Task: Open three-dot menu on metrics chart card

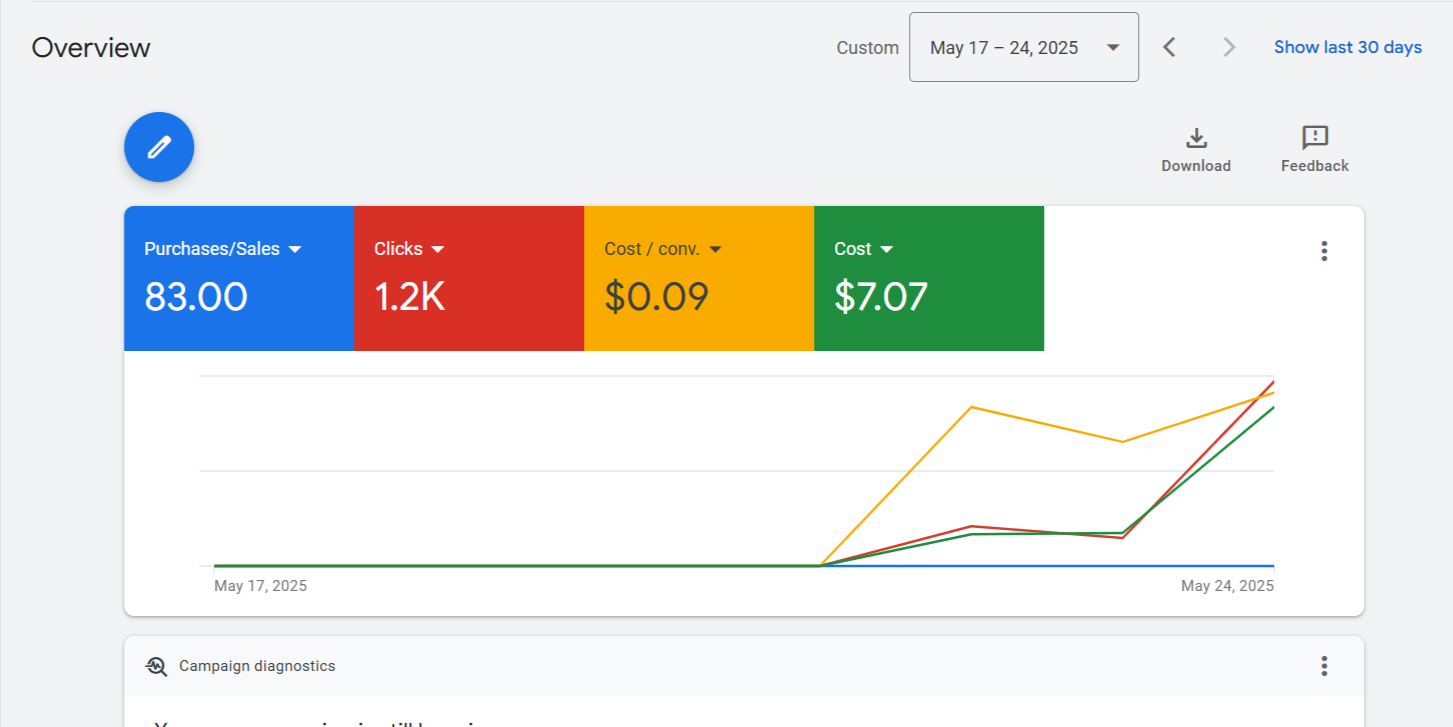Action: coord(1324,251)
